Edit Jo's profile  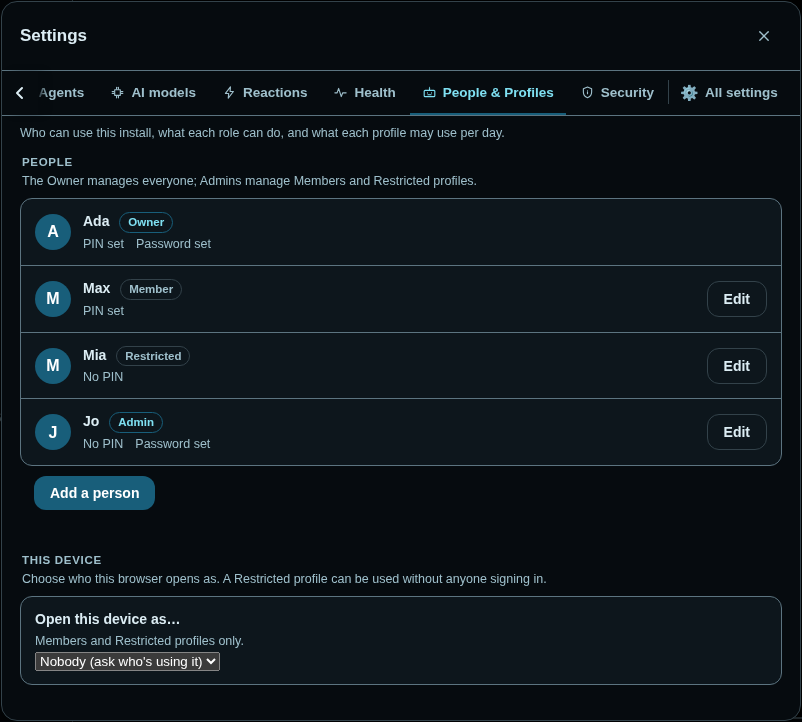click(737, 432)
